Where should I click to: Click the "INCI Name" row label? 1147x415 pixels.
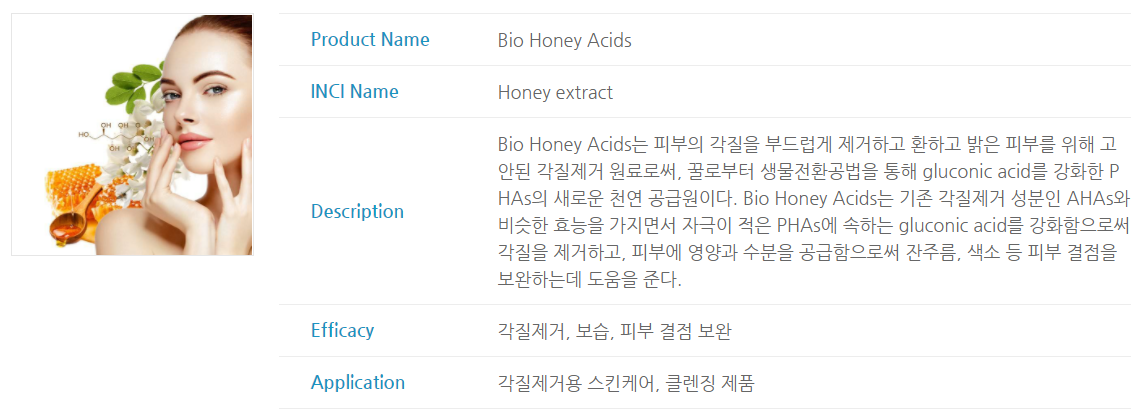coord(354,92)
